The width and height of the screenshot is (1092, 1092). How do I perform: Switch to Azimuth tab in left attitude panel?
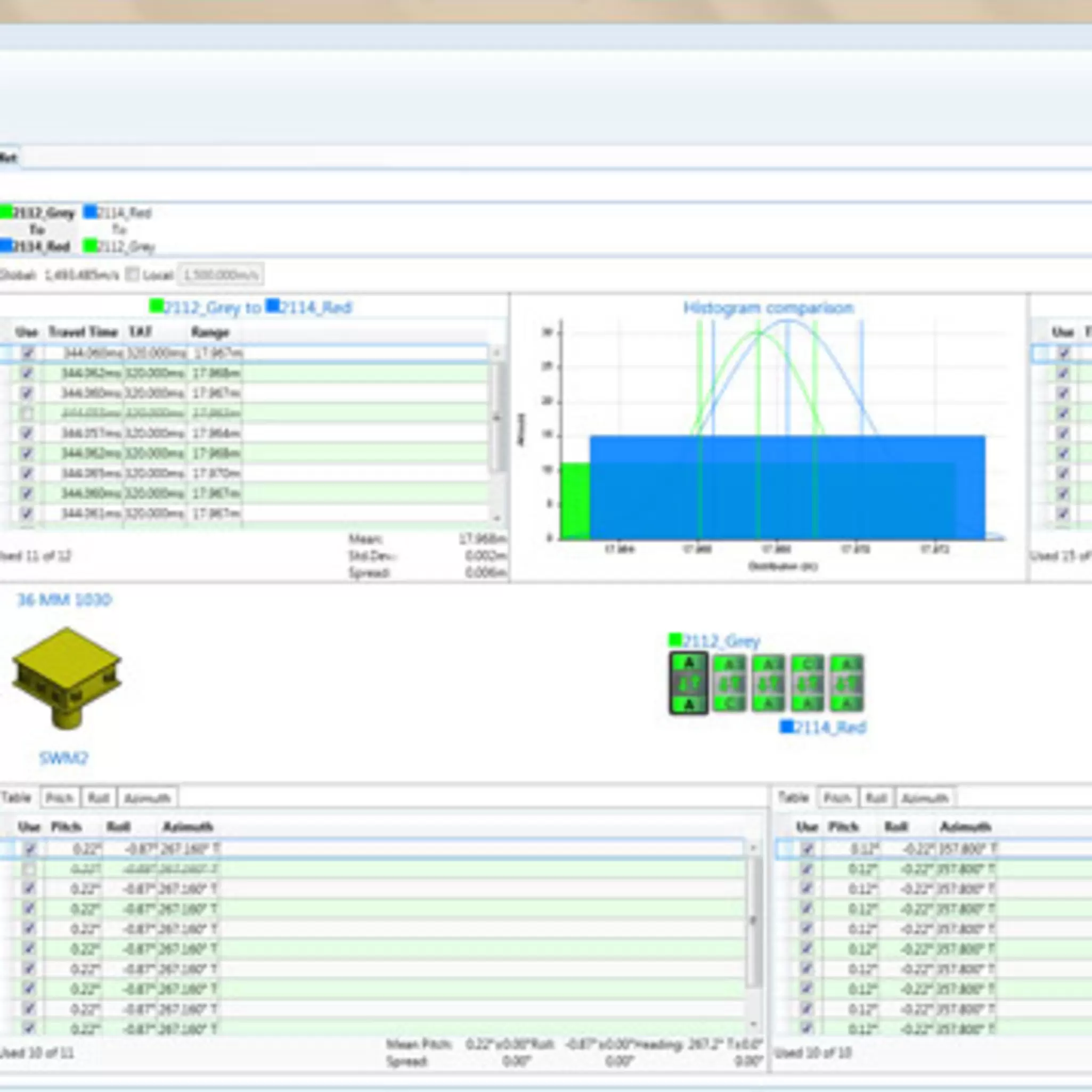pos(148,798)
